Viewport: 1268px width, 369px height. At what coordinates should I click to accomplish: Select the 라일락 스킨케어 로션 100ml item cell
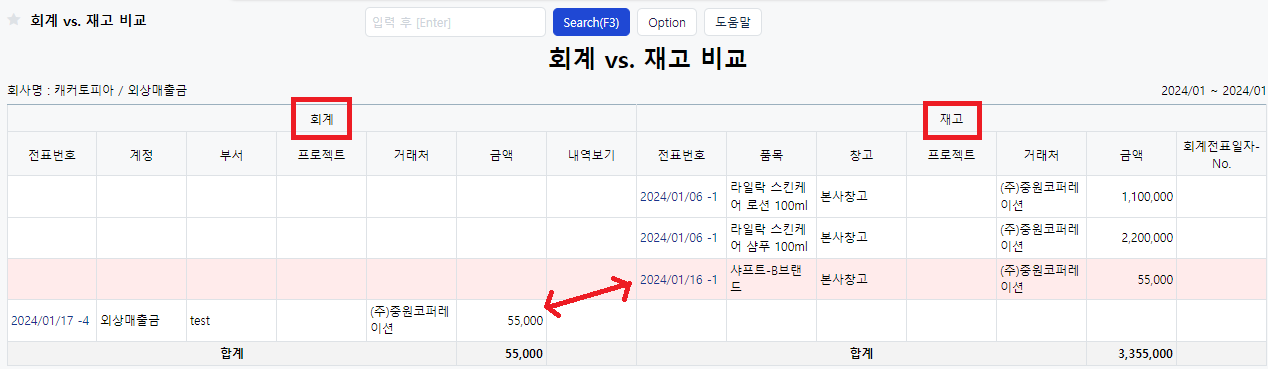[771, 196]
